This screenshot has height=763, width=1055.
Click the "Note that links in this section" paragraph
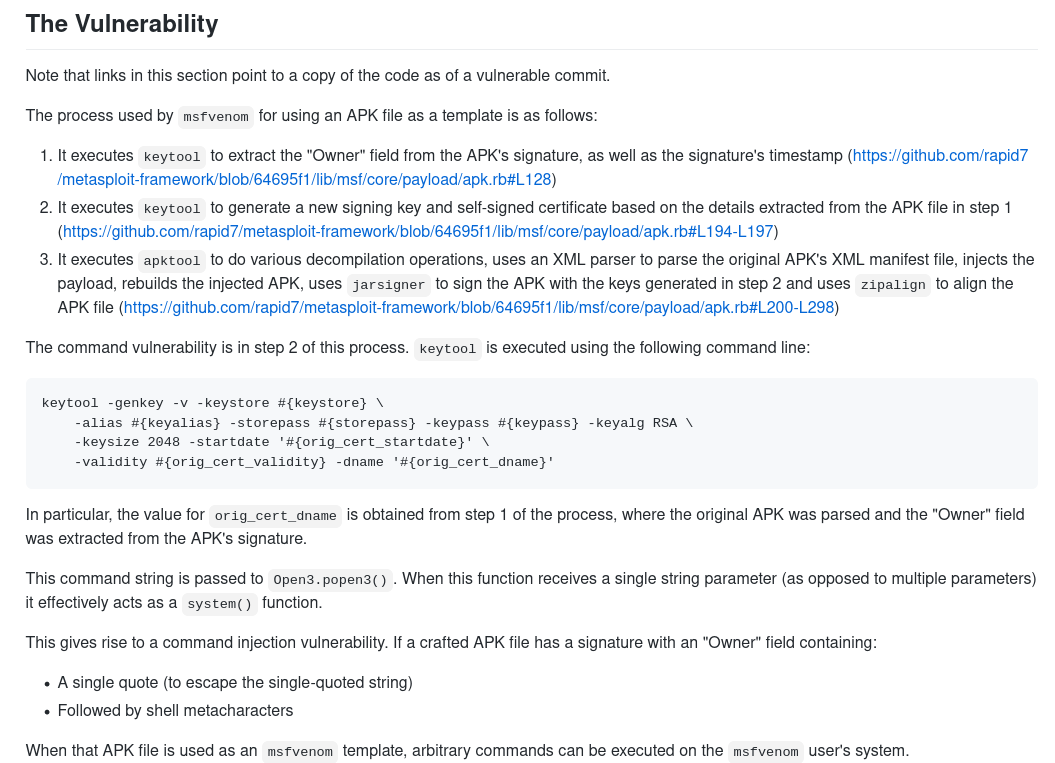[x=318, y=75]
